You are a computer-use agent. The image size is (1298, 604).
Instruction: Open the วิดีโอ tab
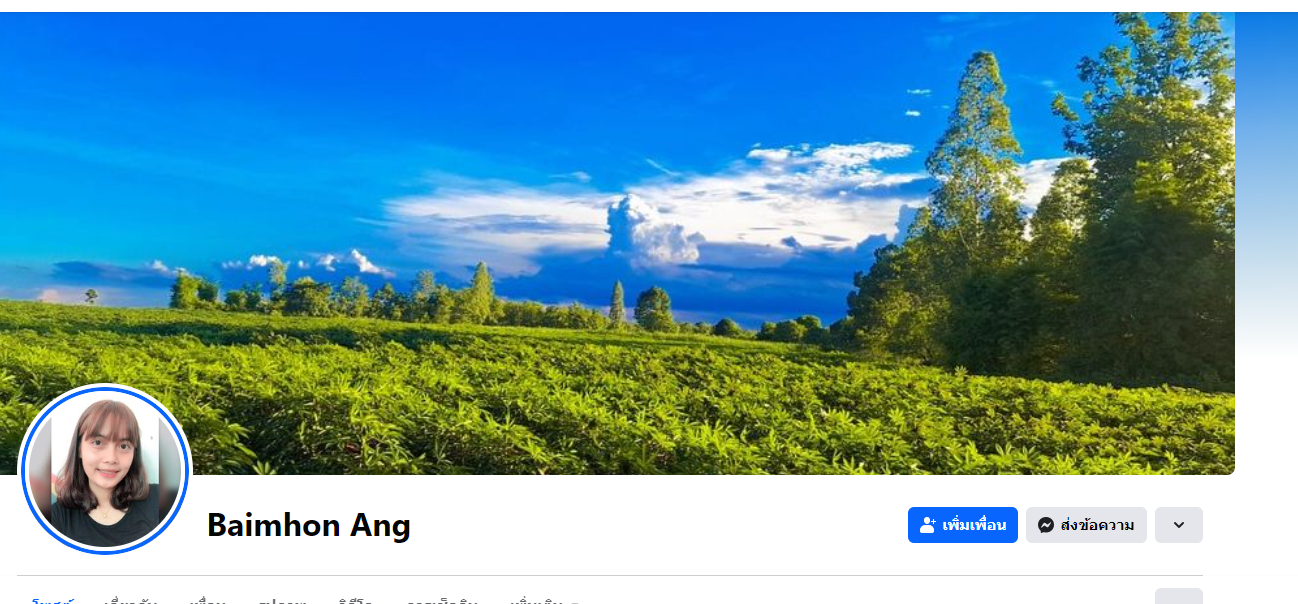(356, 602)
